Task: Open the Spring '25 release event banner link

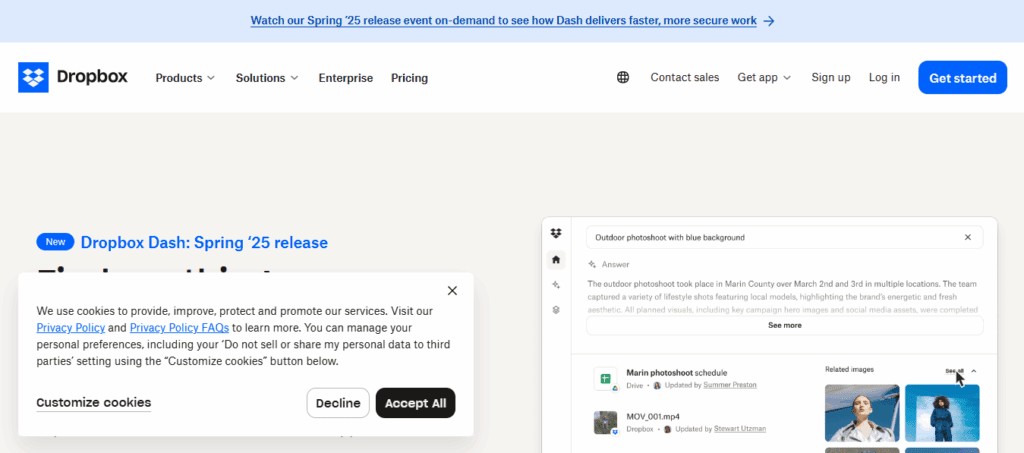Action: (x=504, y=21)
